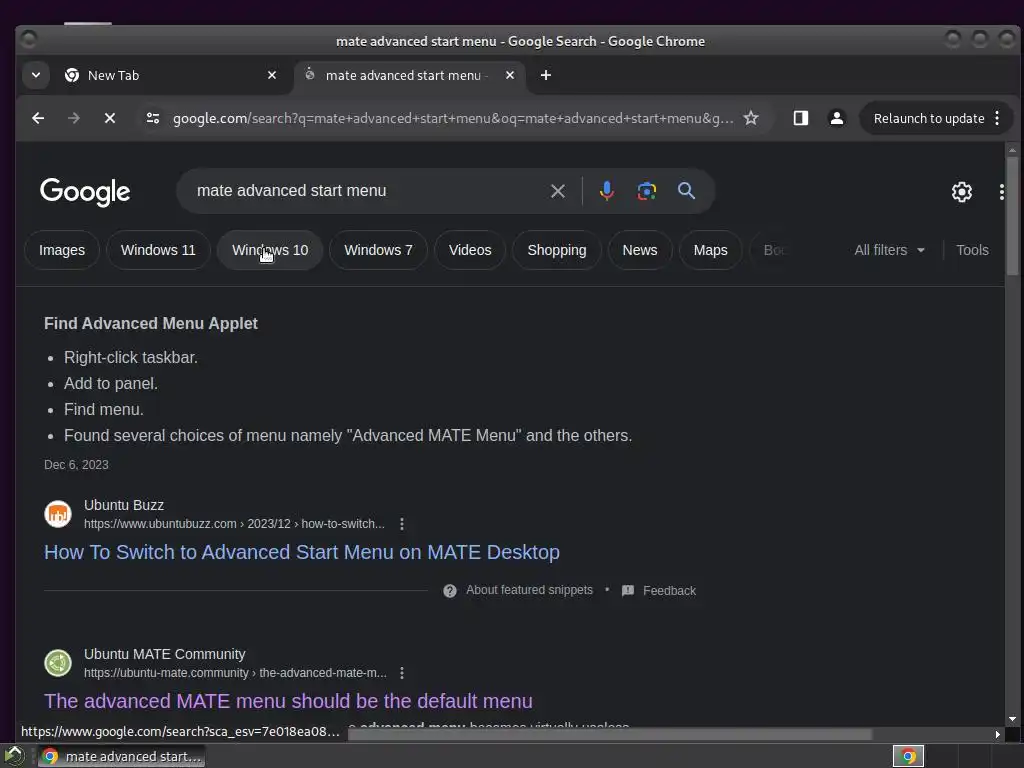The width and height of the screenshot is (1024, 768).
Task: Click the Ubuntu MATE Community favicon
Action: tap(57, 663)
